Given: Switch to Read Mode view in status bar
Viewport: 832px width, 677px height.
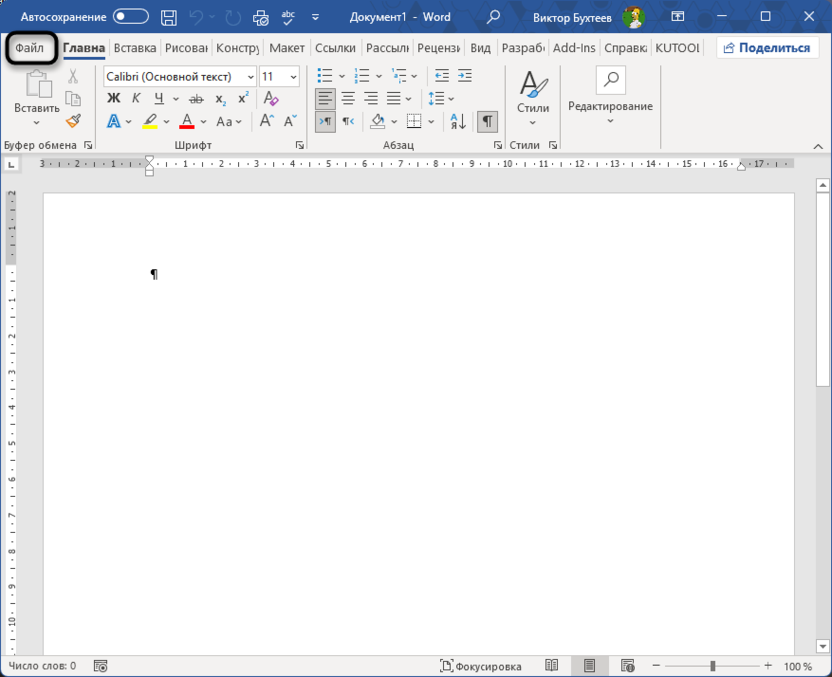Looking at the screenshot, I should coord(552,666).
